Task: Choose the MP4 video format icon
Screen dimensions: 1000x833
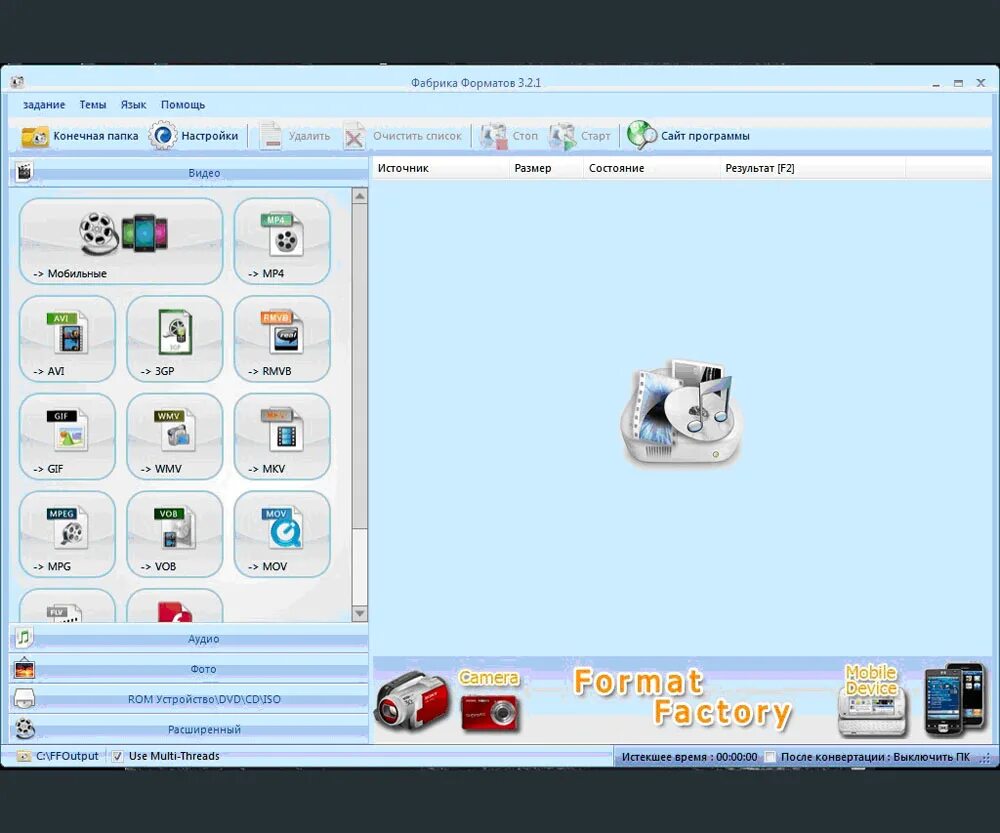Action: 282,241
